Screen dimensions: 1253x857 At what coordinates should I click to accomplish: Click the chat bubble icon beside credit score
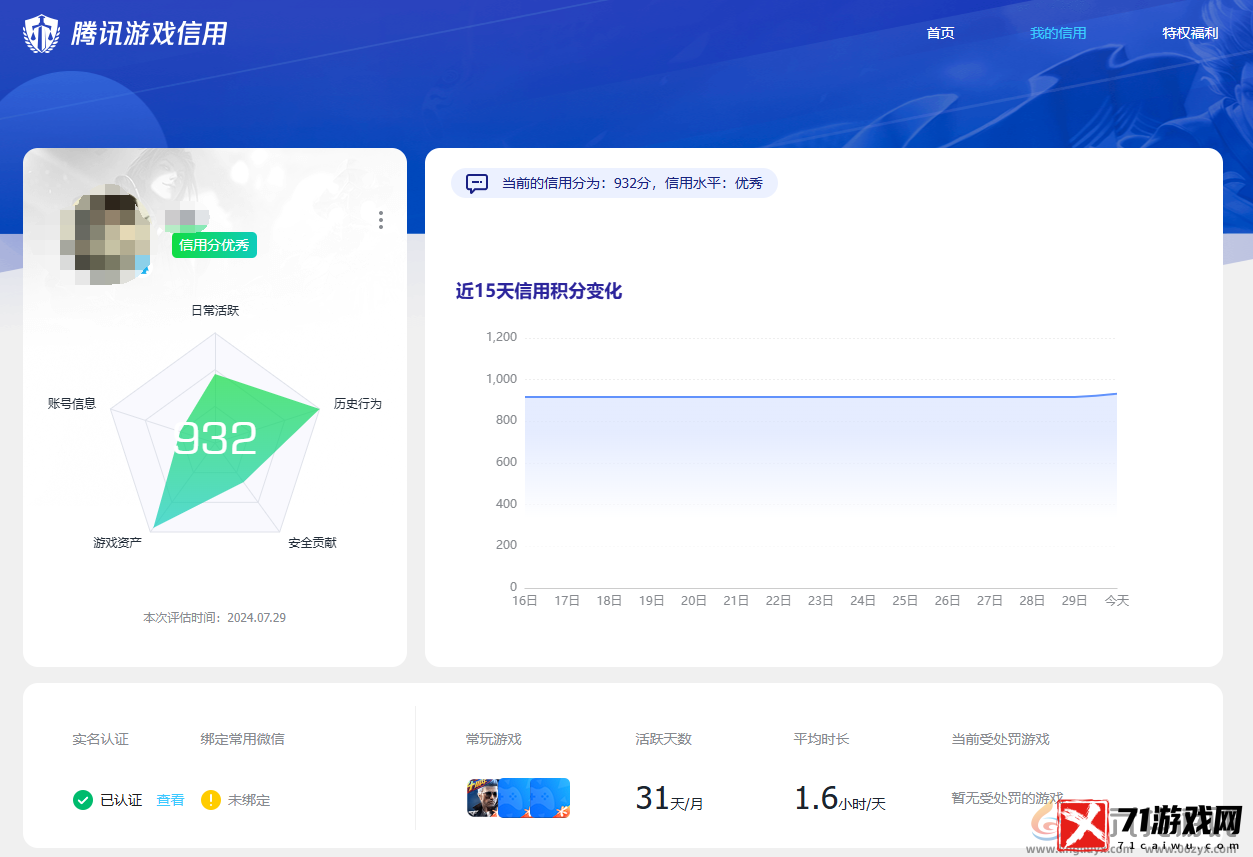coord(477,183)
